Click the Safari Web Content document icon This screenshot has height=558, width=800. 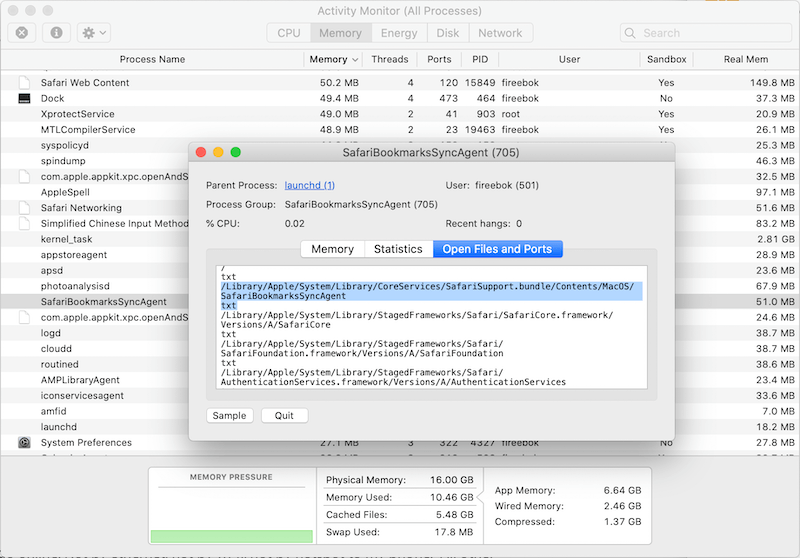pos(24,82)
